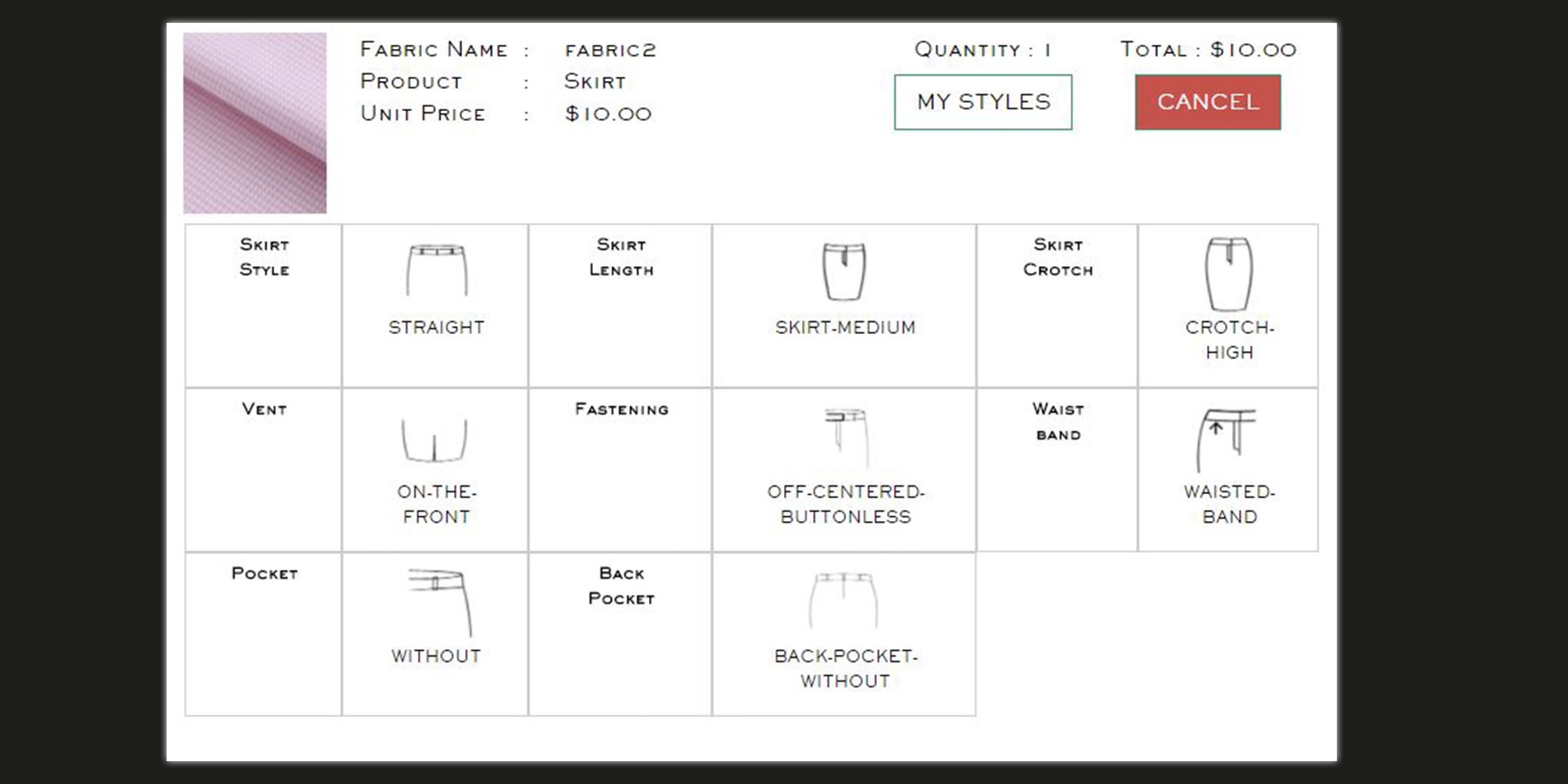
Task: Click the Skirt-Medium length illustration
Action: click(844, 272)
